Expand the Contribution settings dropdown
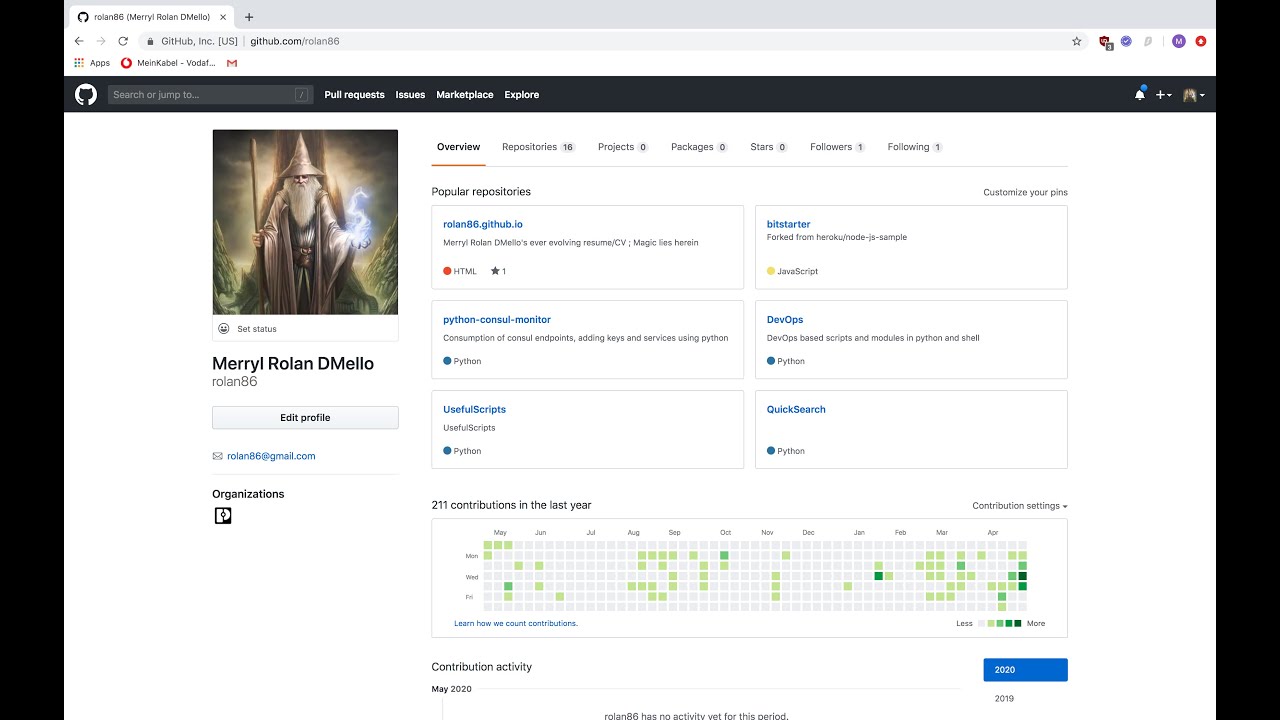The width and height of the screenshot is (1280, 720). [x=1019, y=506]
